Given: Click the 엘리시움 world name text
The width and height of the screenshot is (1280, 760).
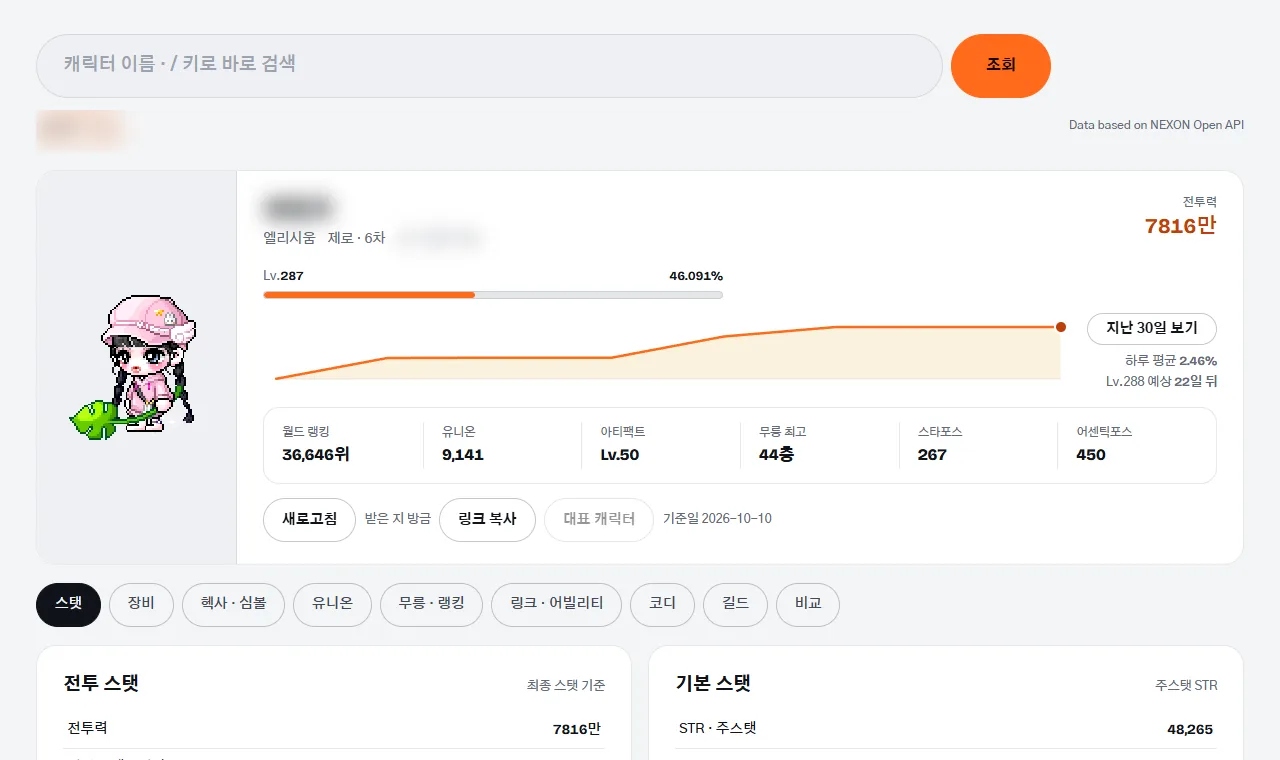Looking at the screenshot, I should [x=289, y=238].
